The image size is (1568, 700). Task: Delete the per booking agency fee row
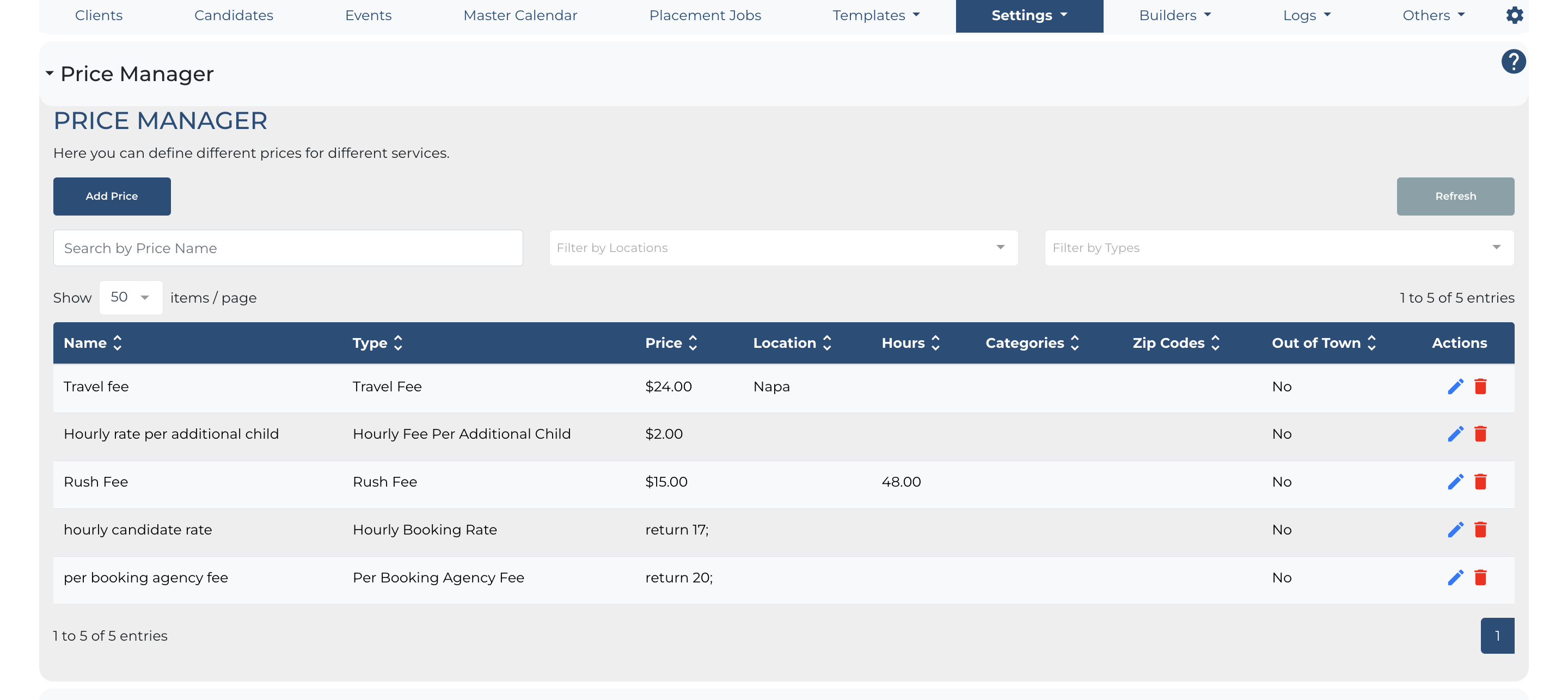pos(1480,578)
